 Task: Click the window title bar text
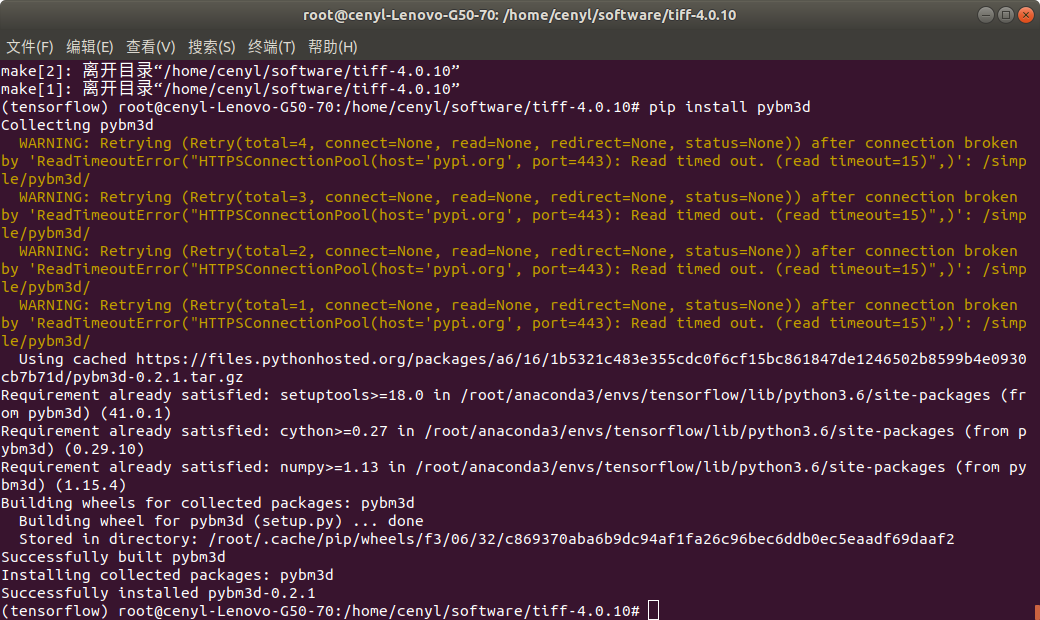point(520,14)
